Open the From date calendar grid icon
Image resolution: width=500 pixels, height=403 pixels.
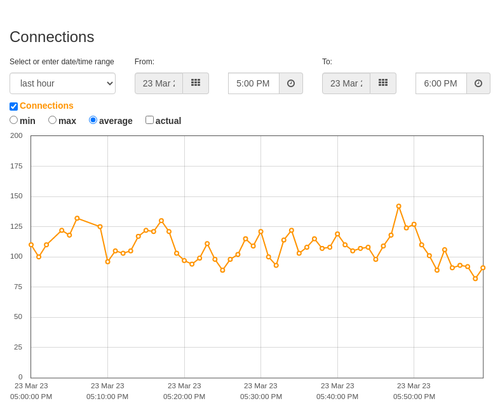pyautogui.click(x=196, y=83)
